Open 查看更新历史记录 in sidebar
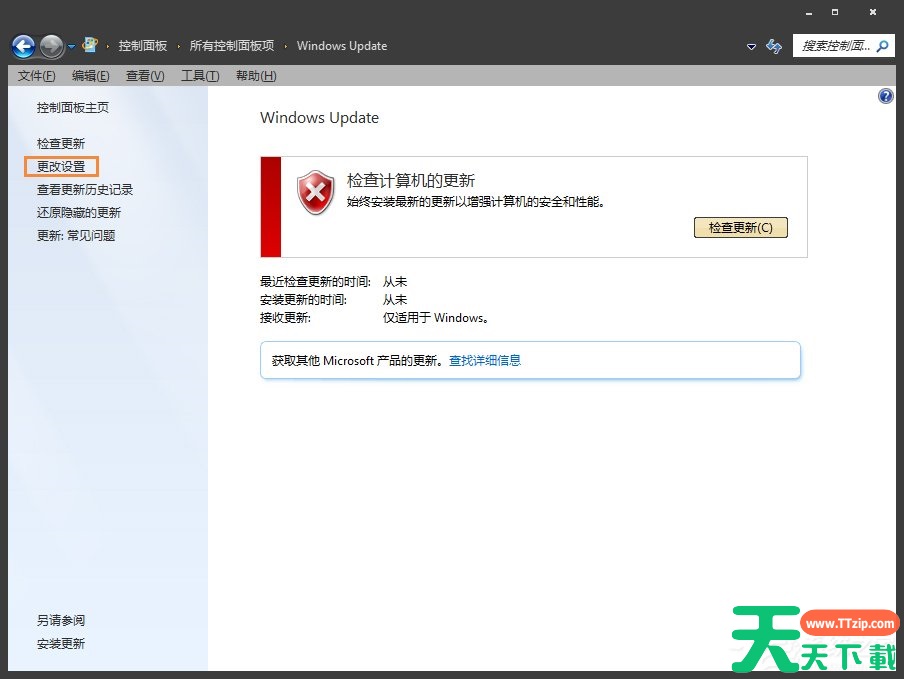Image resolution: width=904 pixels, height=679 pixels. click(85, 190)
